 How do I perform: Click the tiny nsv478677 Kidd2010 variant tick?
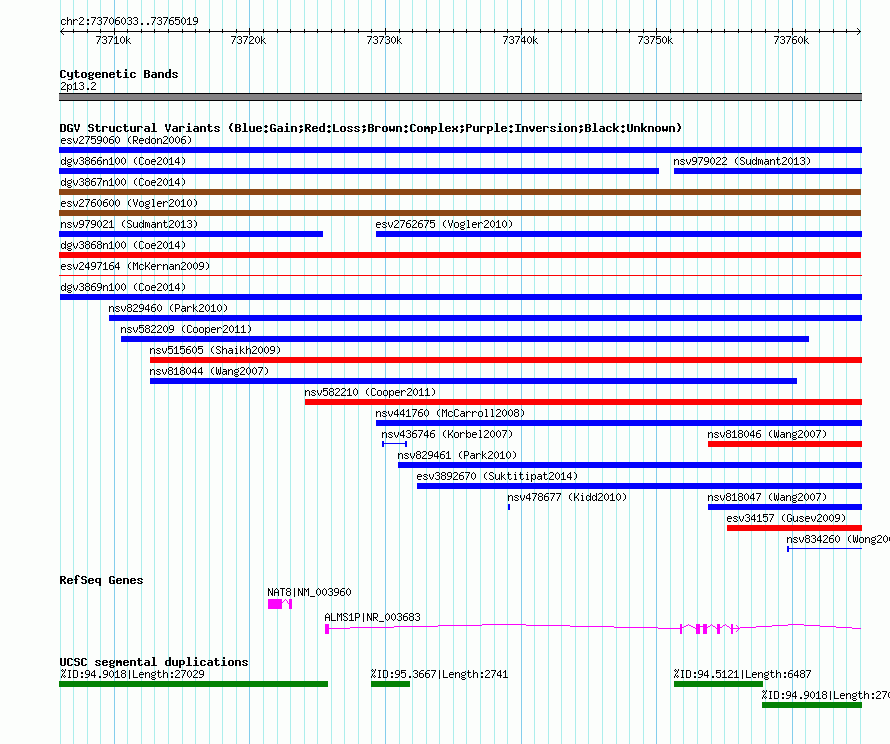click(509, 507)
